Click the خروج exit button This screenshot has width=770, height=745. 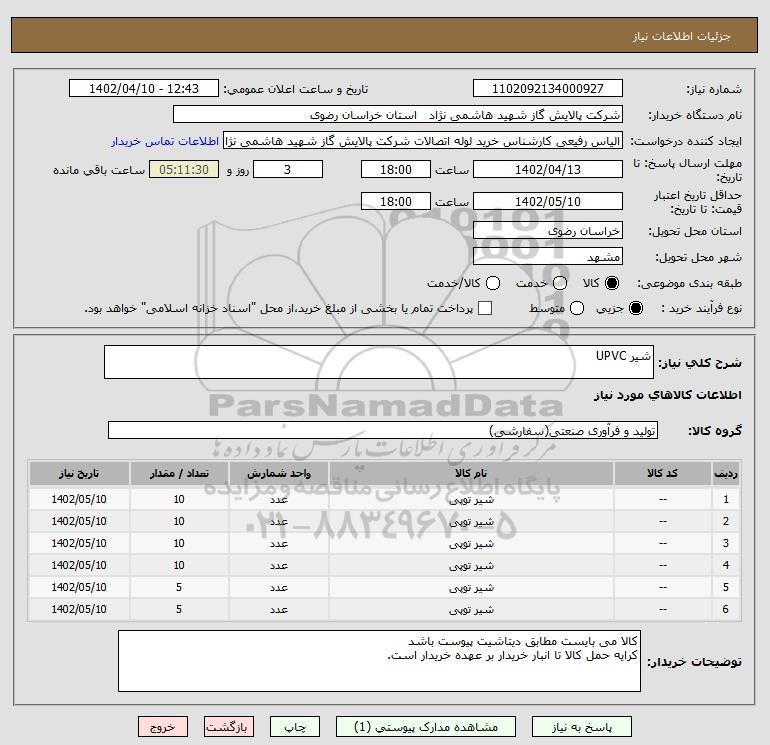pyautogui.click(x=163, y=727)
